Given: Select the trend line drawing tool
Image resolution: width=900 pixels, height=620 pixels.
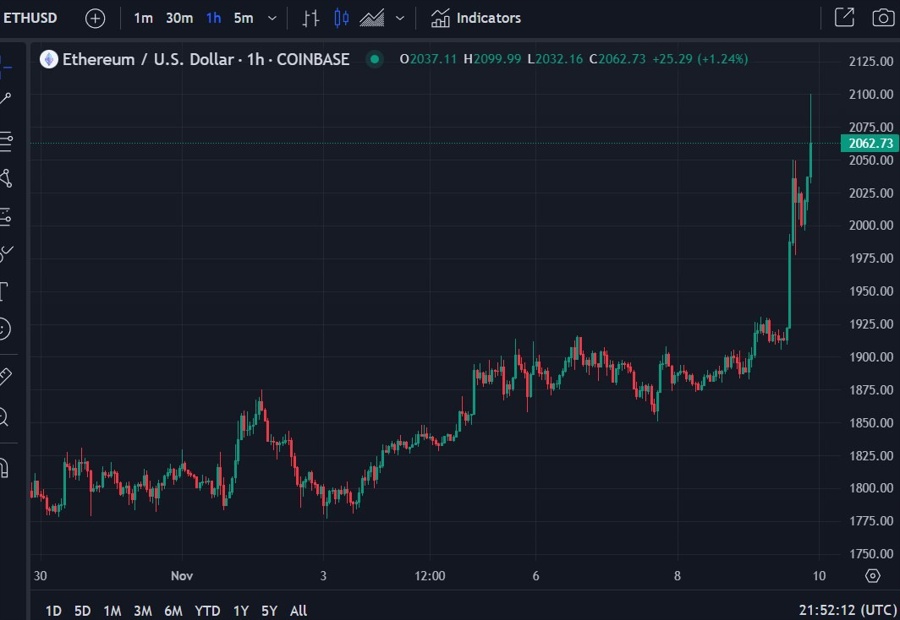Looking at the screenshot, I should [x=6, y=99].
